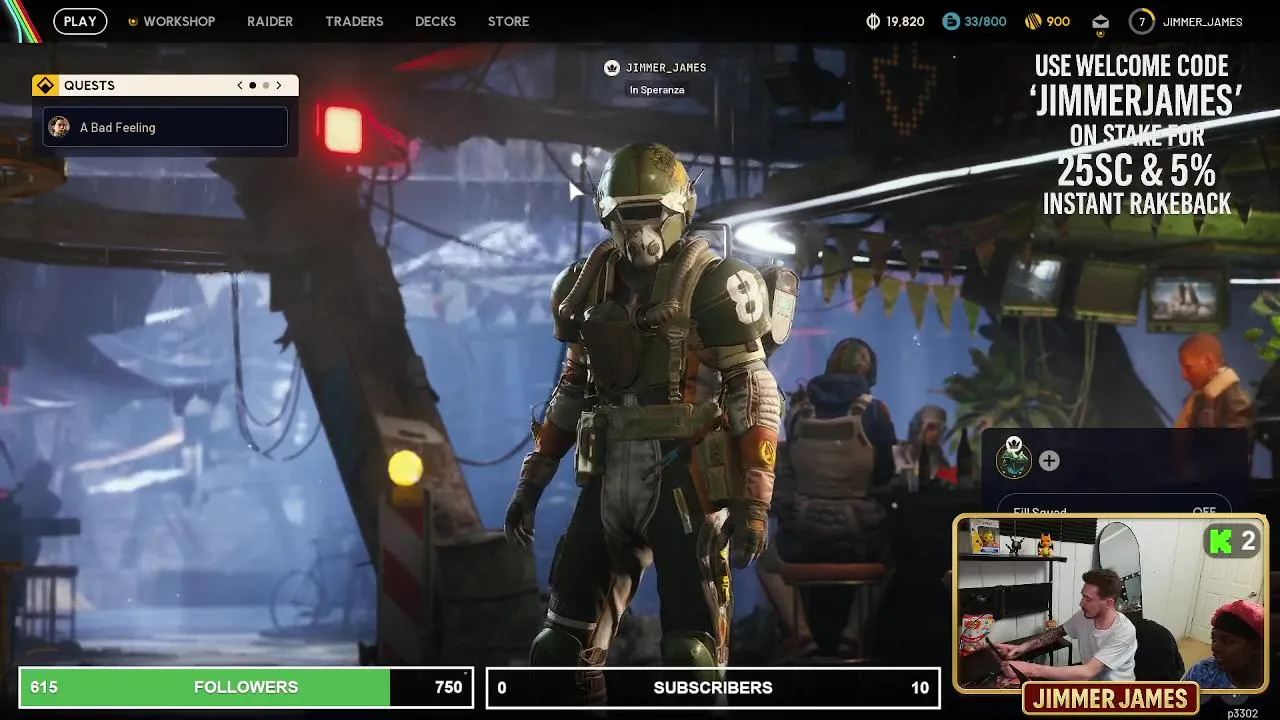Switch to the Raider tab
Viewport: 1280px width, 720px height.
click(x=270, y=21)
